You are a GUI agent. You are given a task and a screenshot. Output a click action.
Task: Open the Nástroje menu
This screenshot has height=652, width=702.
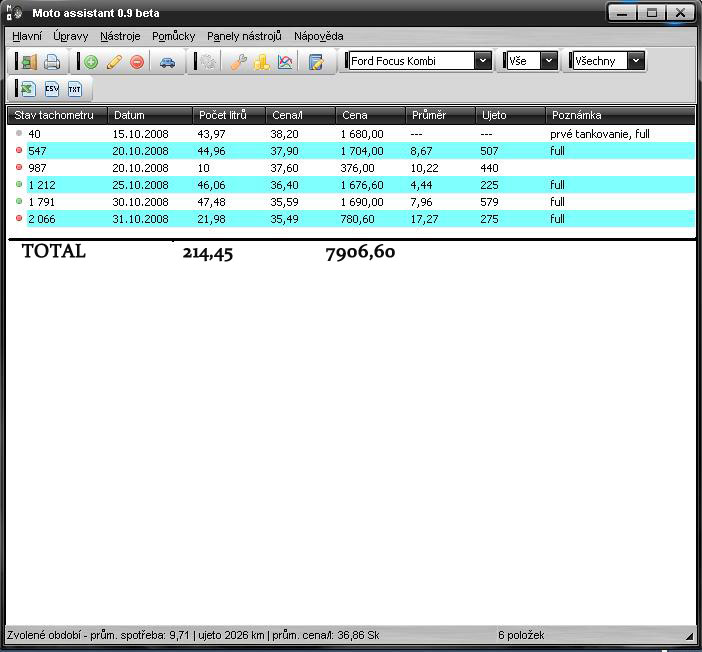click(120, 36)
